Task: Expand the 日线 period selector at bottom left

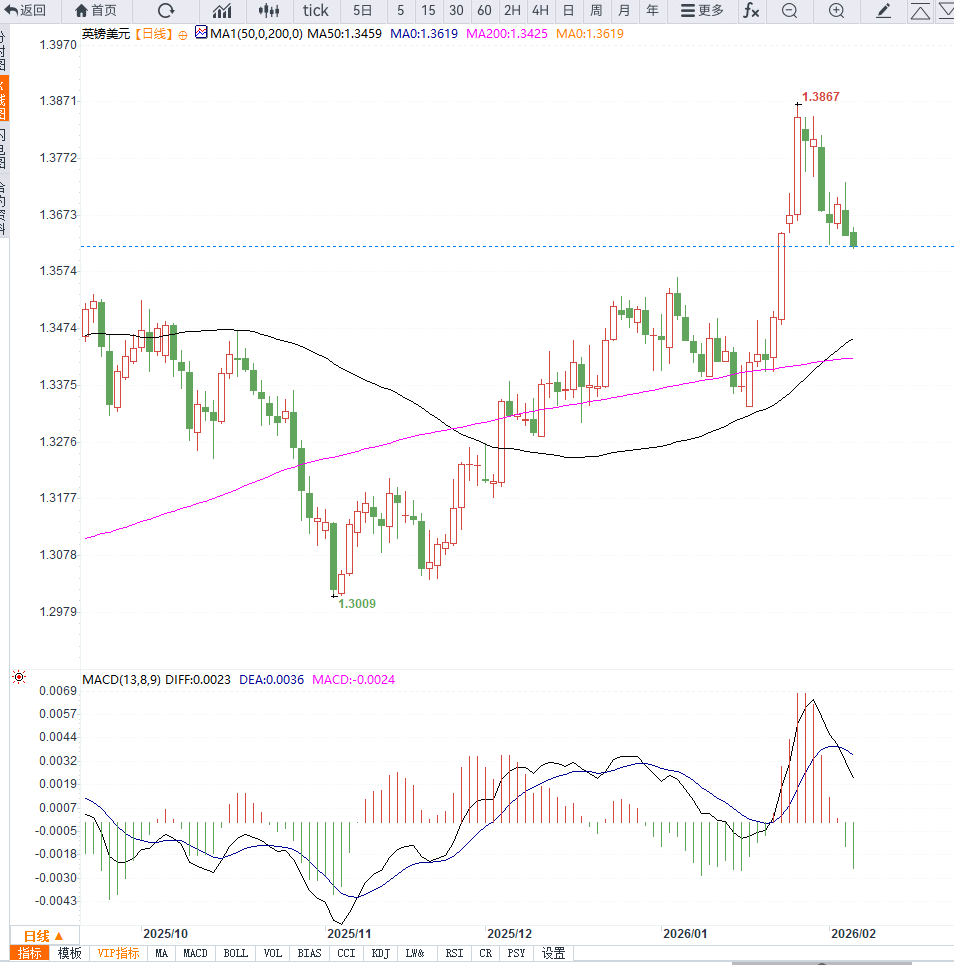Action: coord(44,936)
